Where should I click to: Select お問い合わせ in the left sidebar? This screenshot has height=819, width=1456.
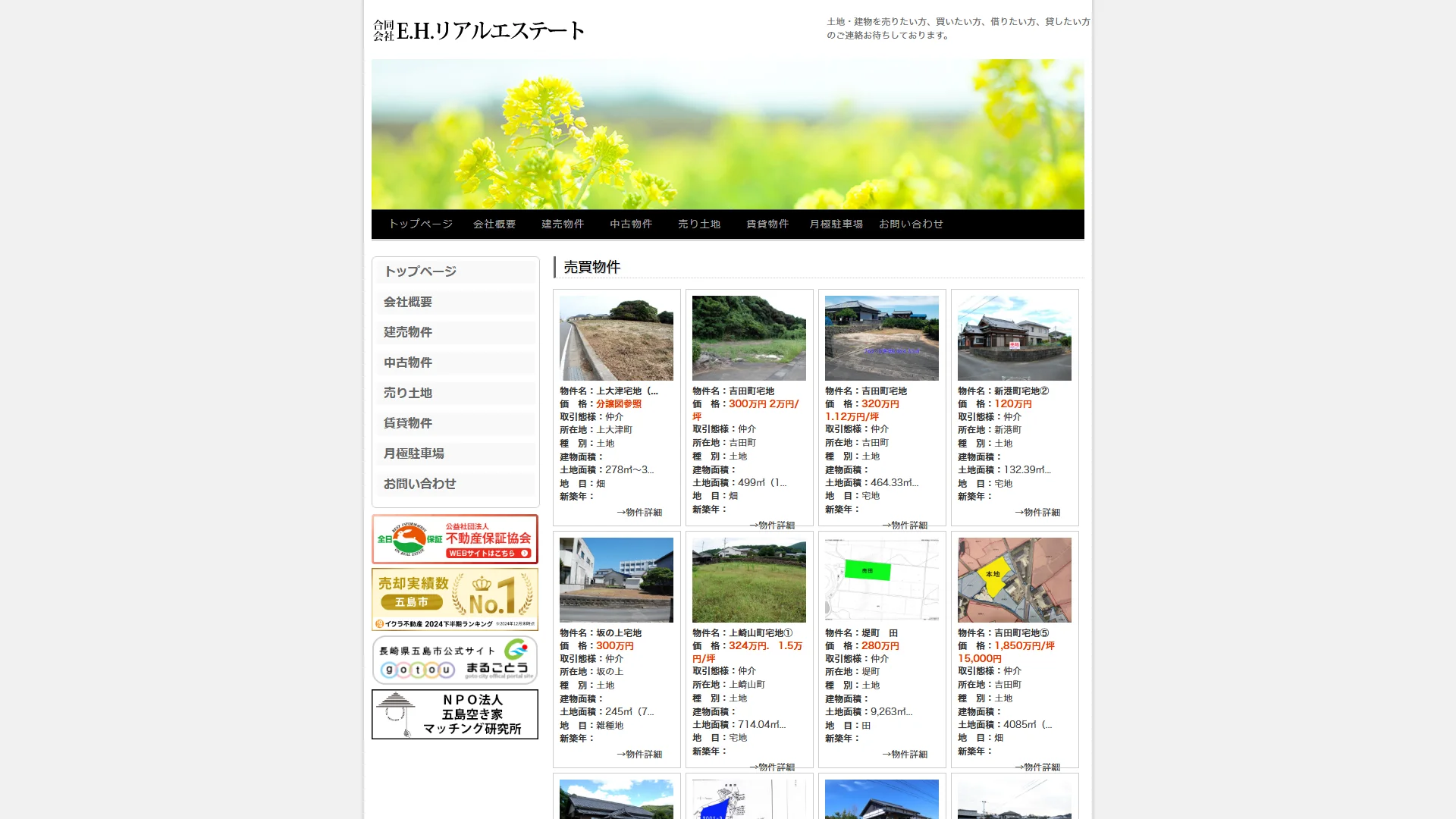point(456,484)
